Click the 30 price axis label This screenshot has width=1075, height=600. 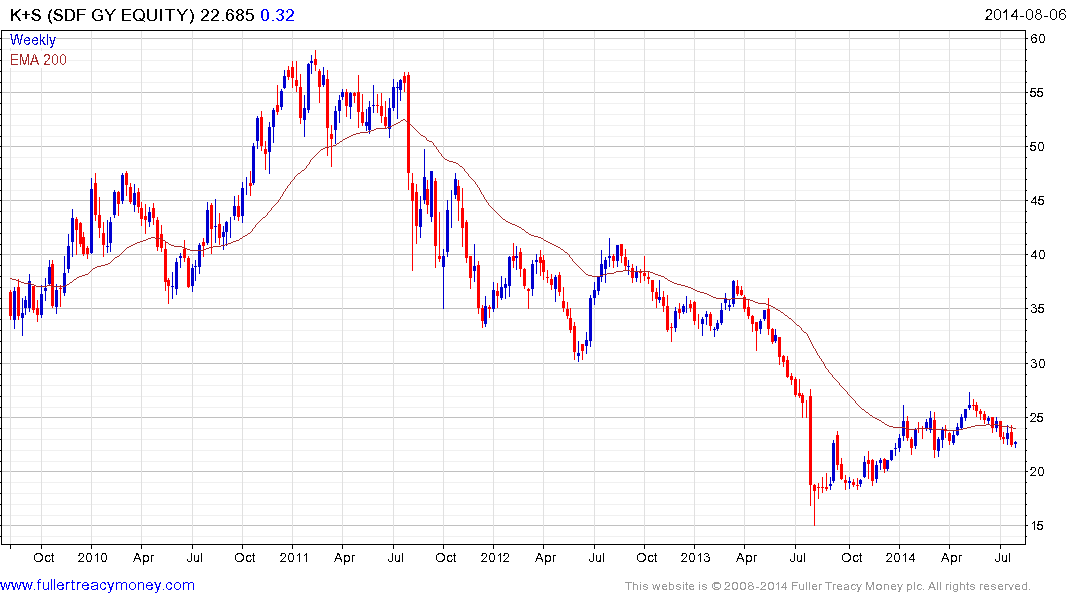(1038, 363)
